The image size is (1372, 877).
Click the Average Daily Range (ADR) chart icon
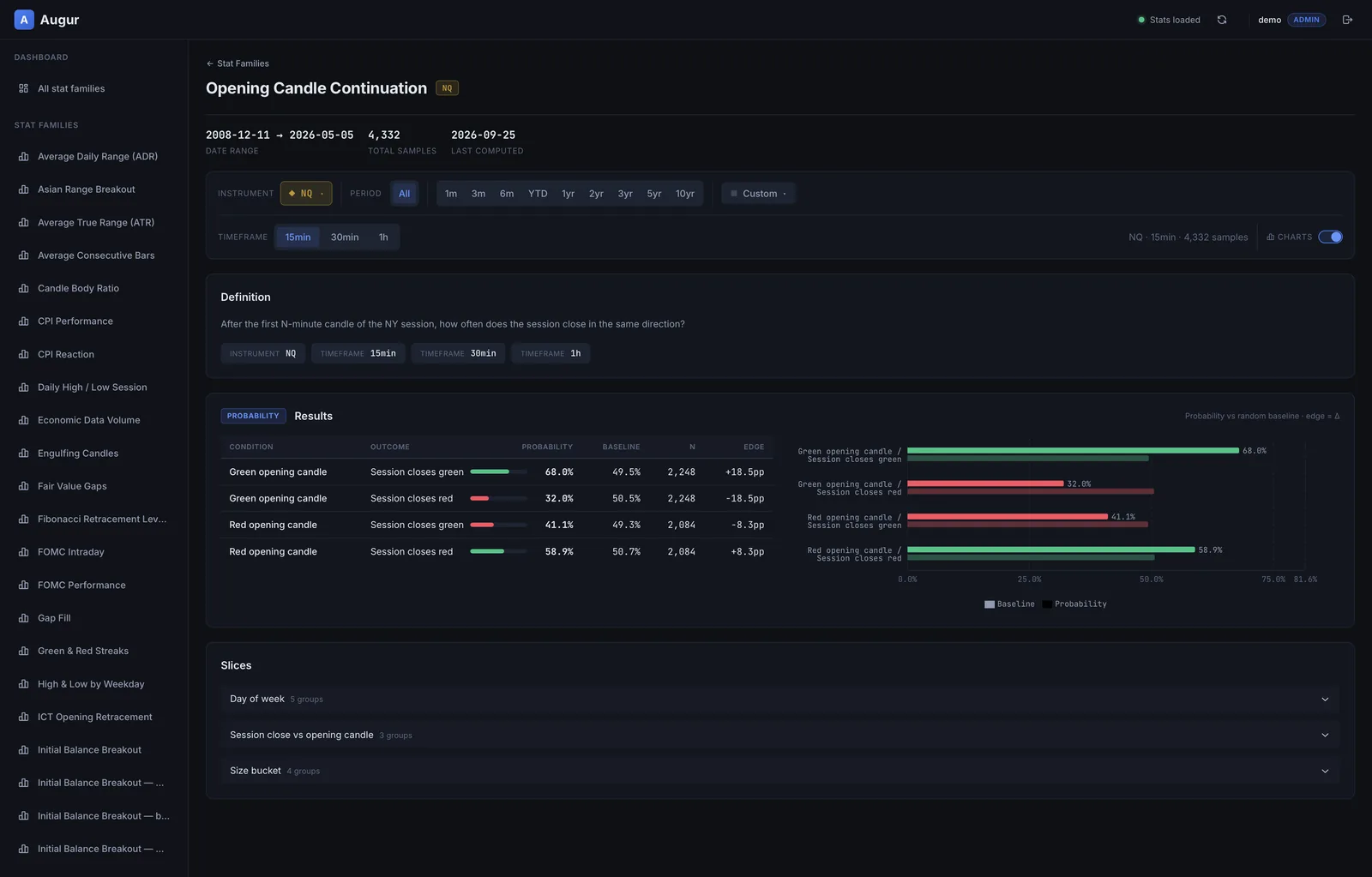(24, 156)
